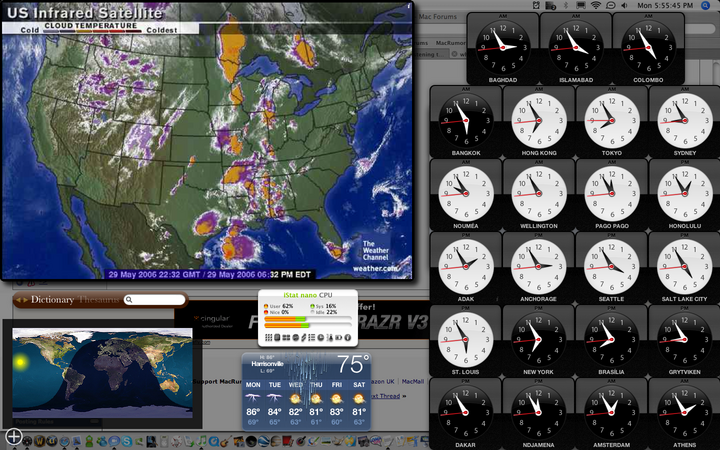
Task: Click the Wellington clock widget
Action: (x=539, y=195)
